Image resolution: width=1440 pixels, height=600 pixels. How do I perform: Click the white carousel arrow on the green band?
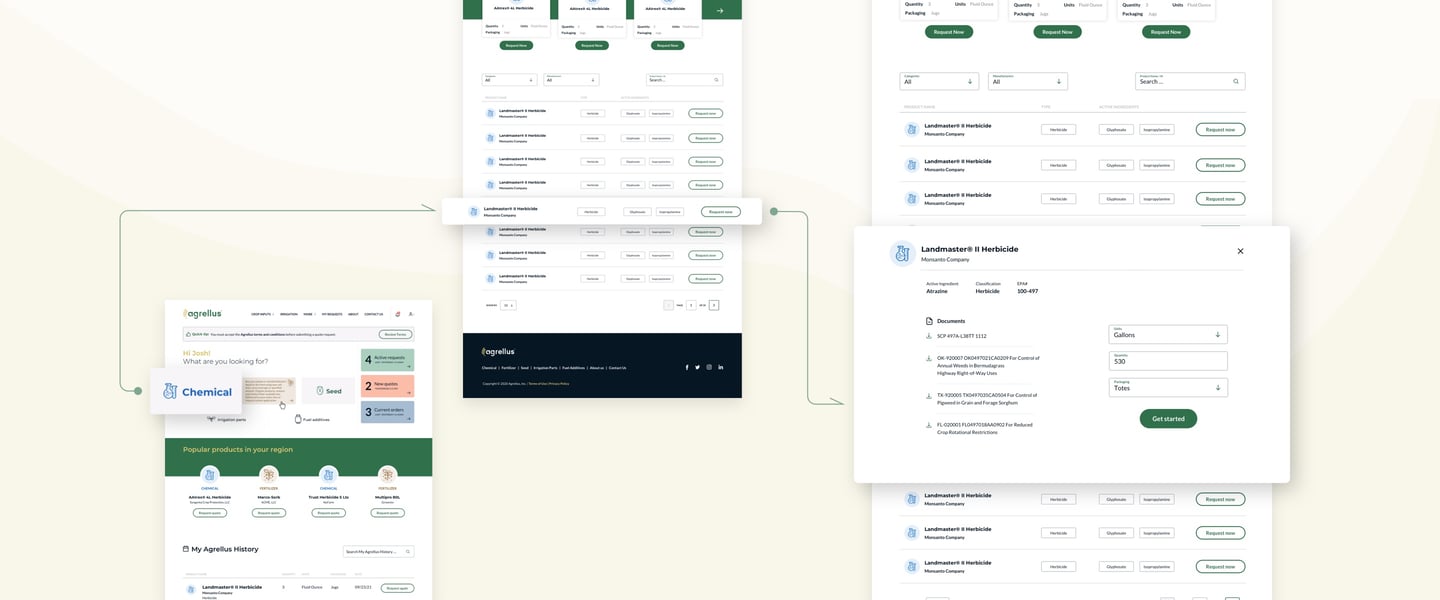coord(720,11)
